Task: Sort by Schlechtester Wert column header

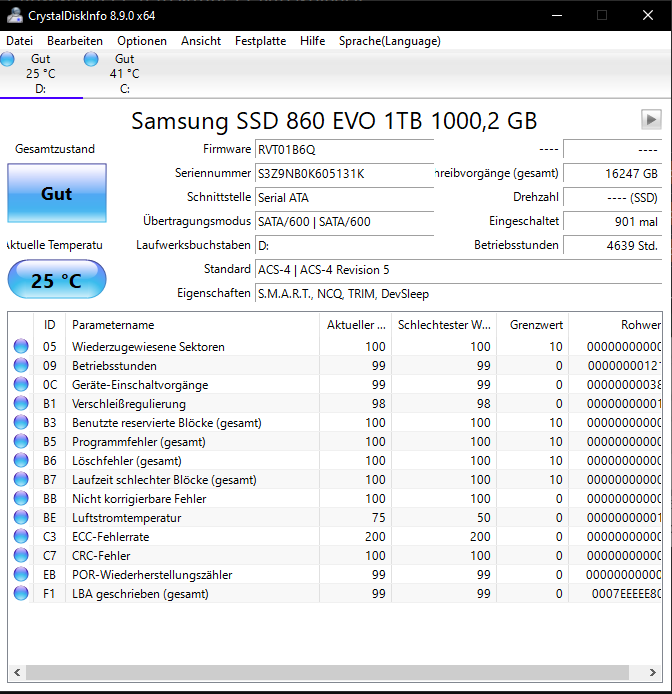Action: click(x=444, y=324)
